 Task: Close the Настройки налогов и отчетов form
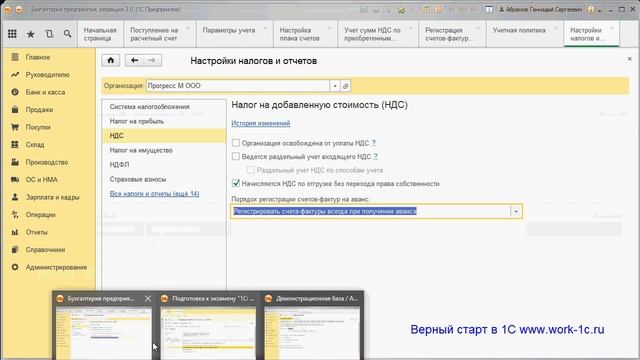(x=629, y=59)
